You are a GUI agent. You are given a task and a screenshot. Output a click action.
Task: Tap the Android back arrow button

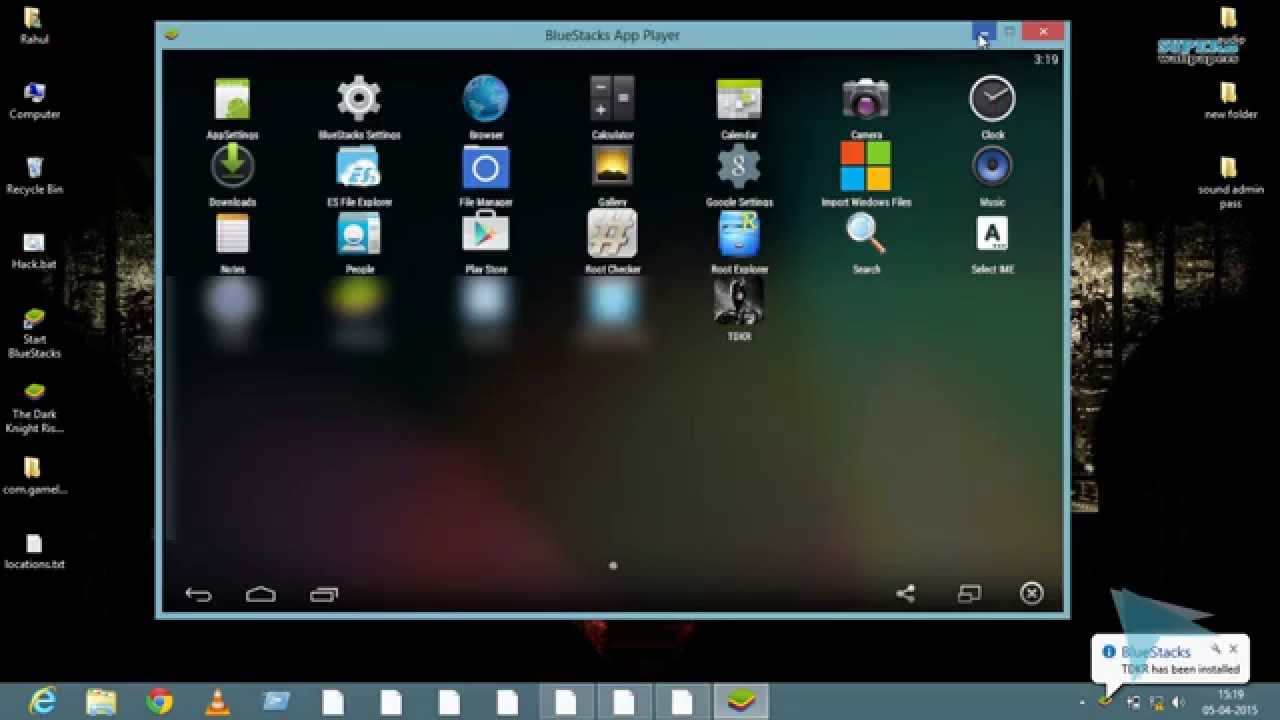click(198, 594)
